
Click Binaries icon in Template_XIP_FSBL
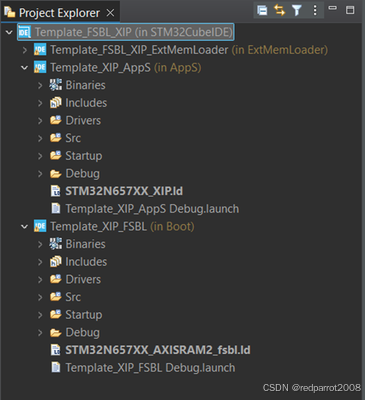click(x=56, y=244)
